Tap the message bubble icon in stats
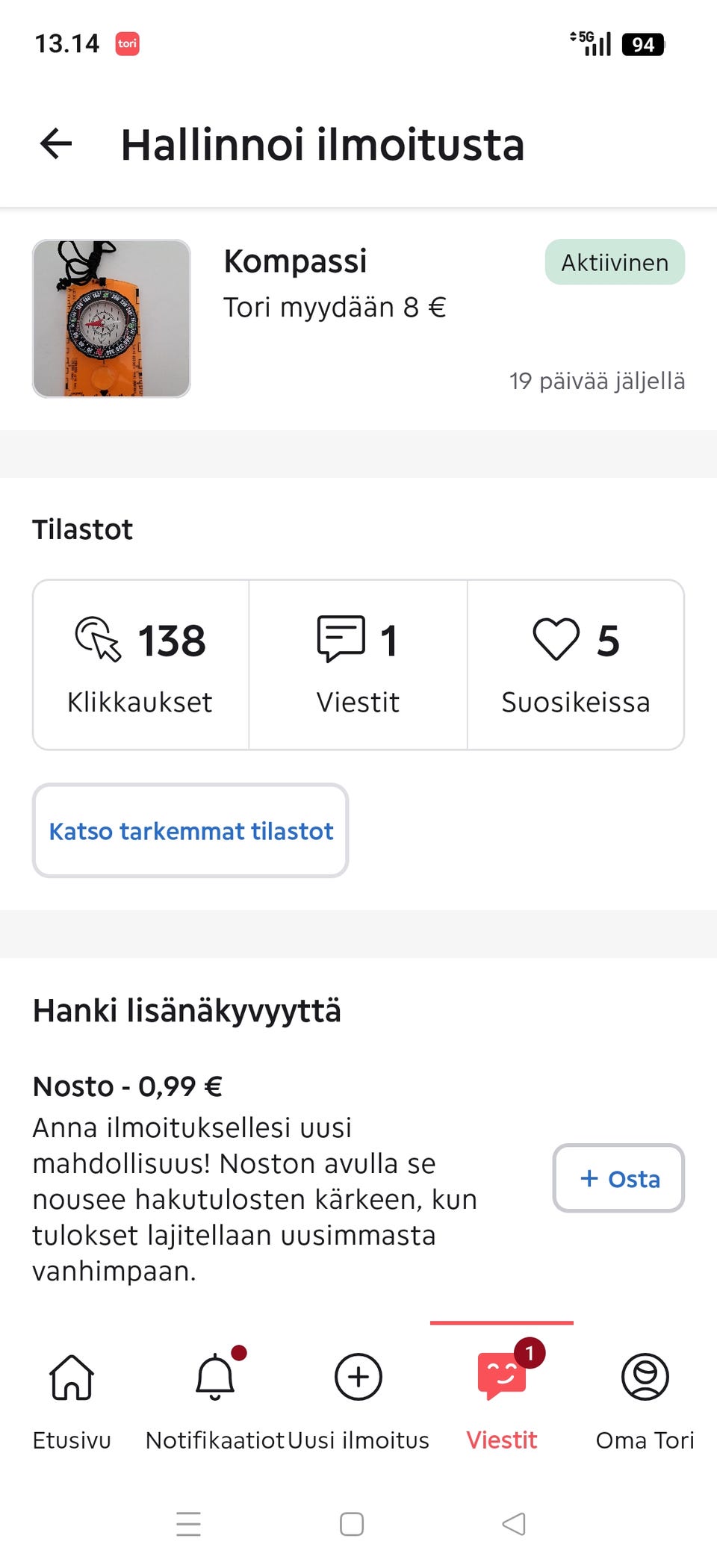Viewport: 717px width, 1568px height. click(x=341, y=639)
